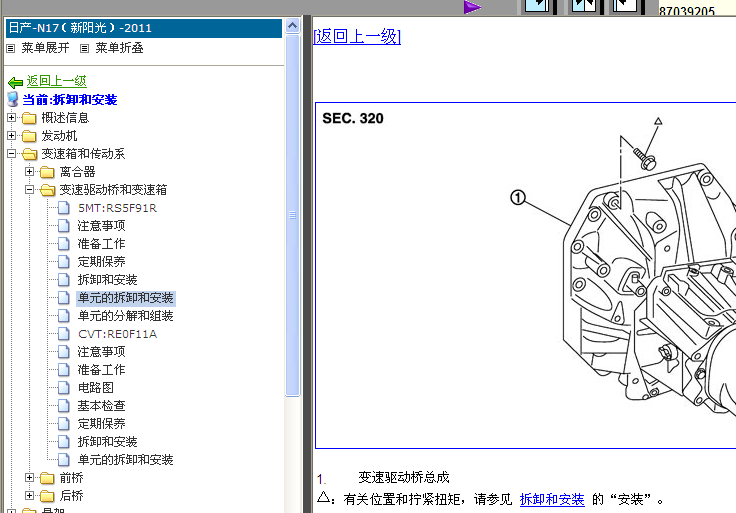Click 菜单折叠 to collapse all menus
This screenshot has width=736, height=513.
[x=119, y=48]
